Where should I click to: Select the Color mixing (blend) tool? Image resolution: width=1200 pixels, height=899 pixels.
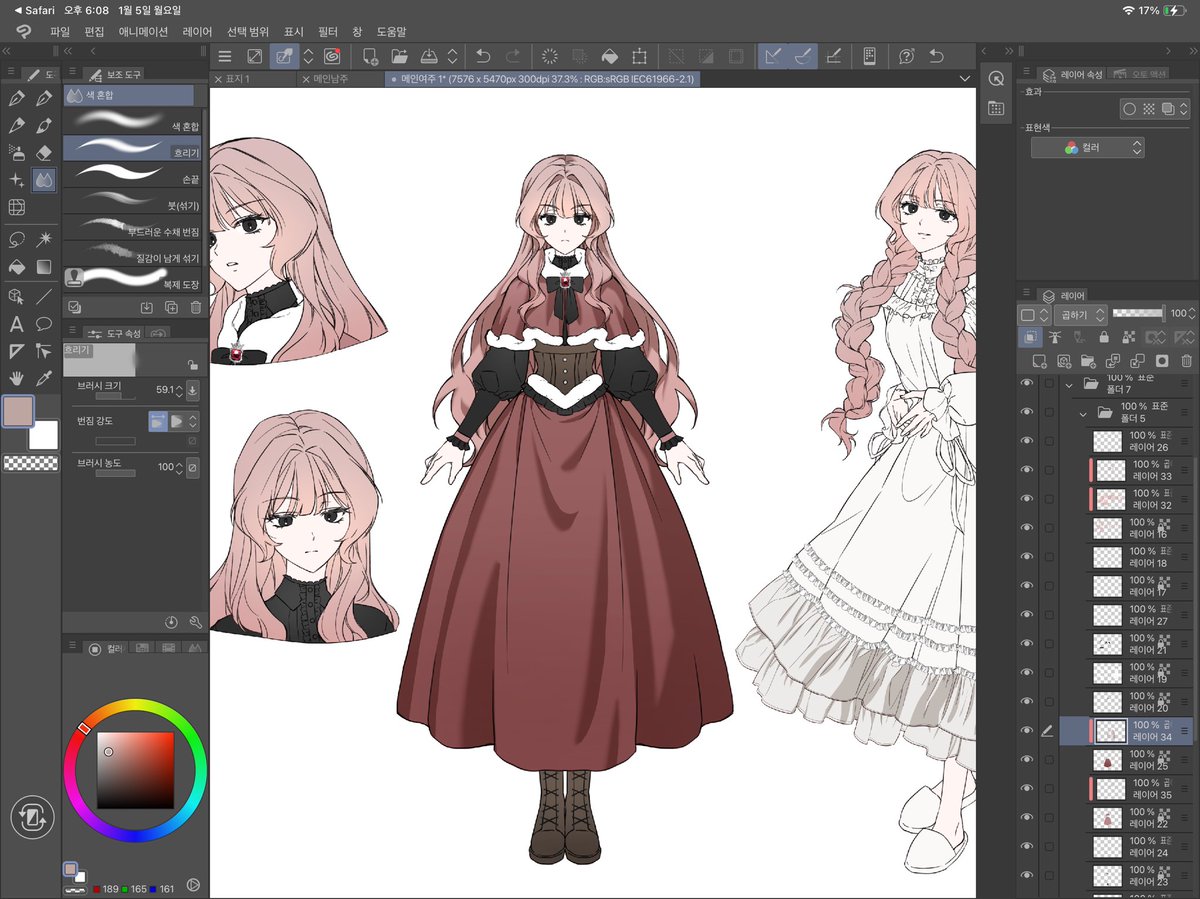(44, 180)
